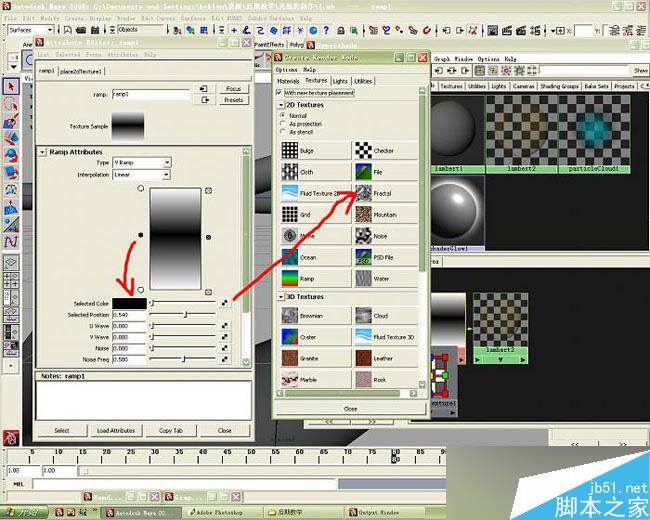Switch to the Utilities tab in Create Render Node
This screenshot has height=520, width=650.
(363, 81)
